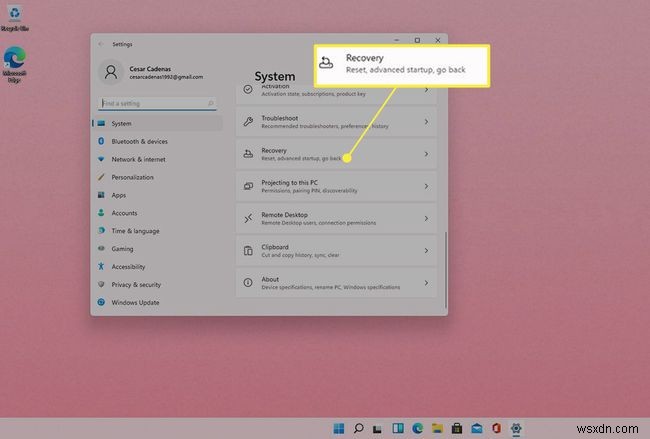Open the Windows Start menu on the taskbar
The height and width of the screenshot is (439, 650).
point(339,428)
